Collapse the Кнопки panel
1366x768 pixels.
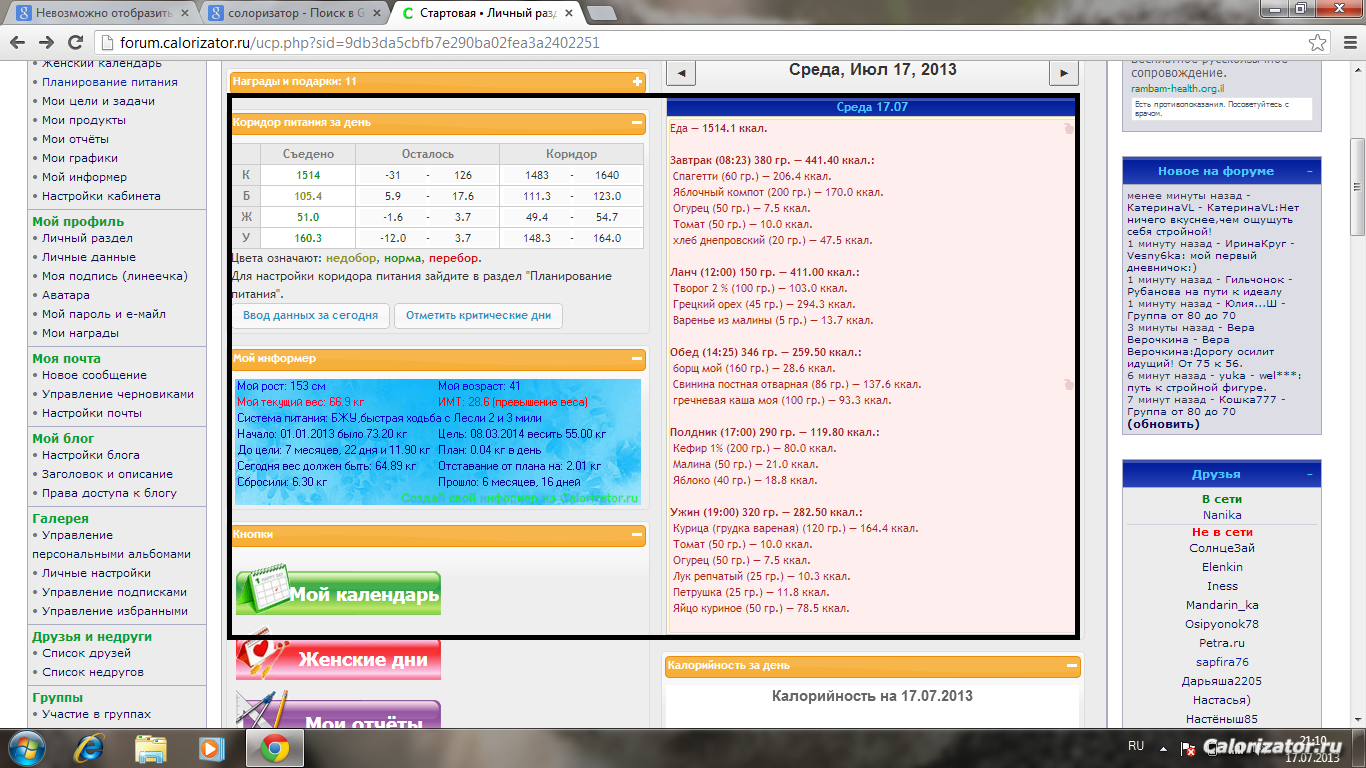click(x=637, y=535)
